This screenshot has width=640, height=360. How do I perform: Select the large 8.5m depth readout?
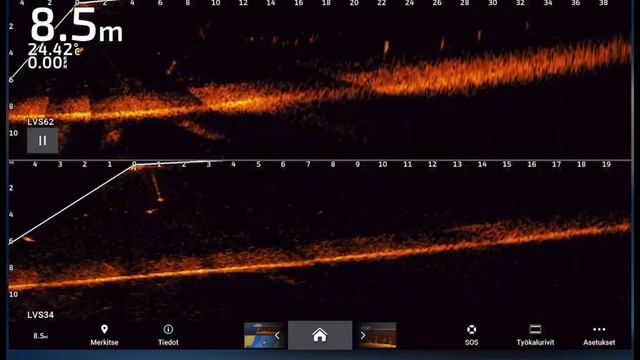coord(76,26)
